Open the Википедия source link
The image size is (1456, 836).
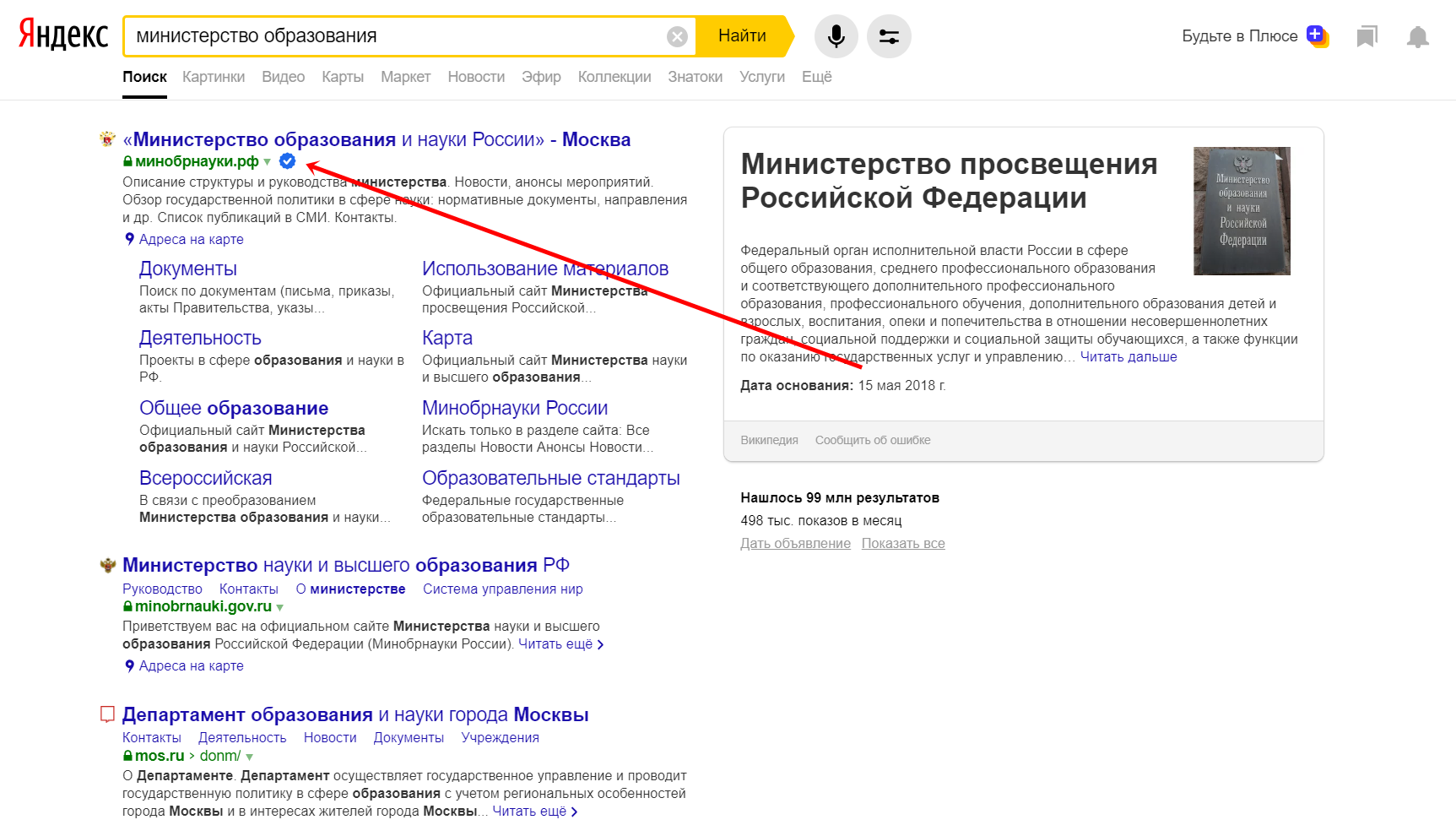(767, 440)
